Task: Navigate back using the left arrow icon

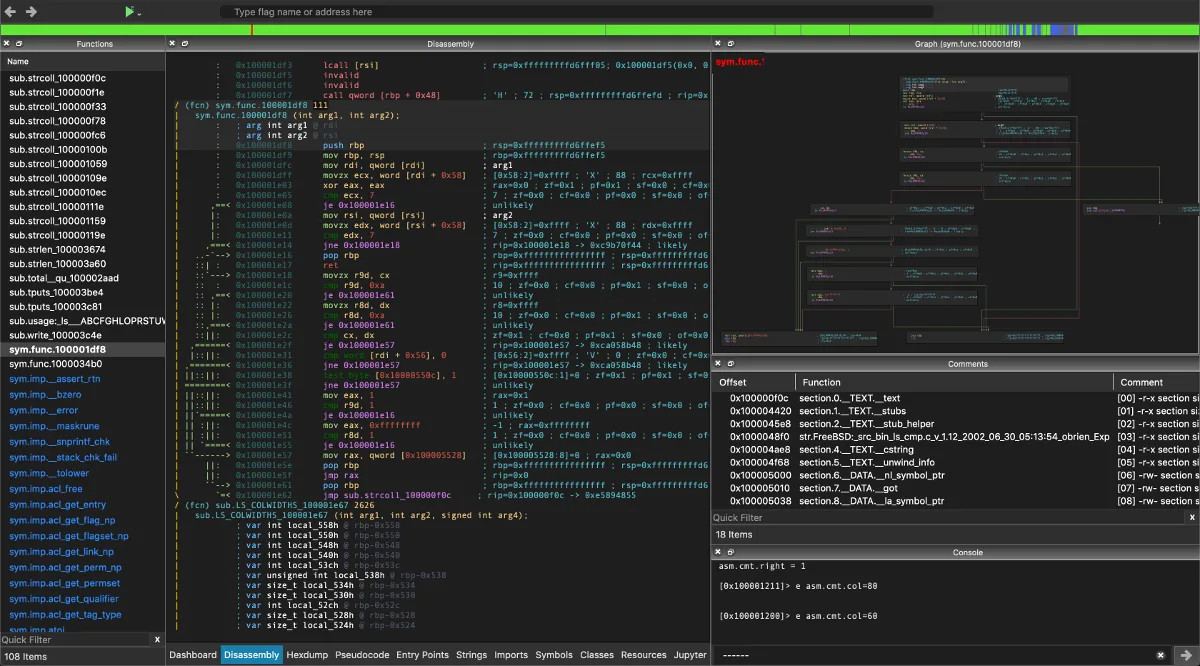Action: 10,12
